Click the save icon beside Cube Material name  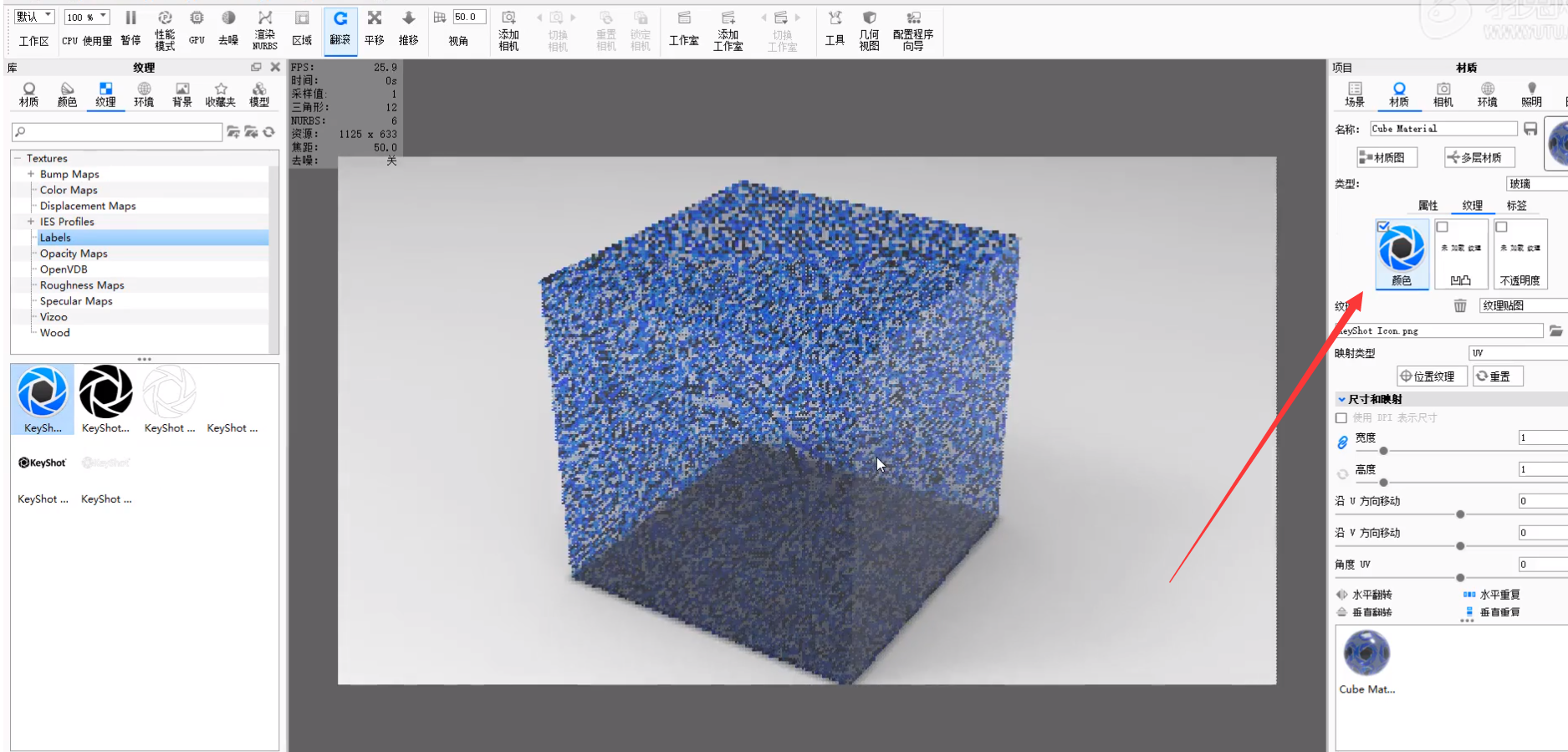pos(1530,129)
